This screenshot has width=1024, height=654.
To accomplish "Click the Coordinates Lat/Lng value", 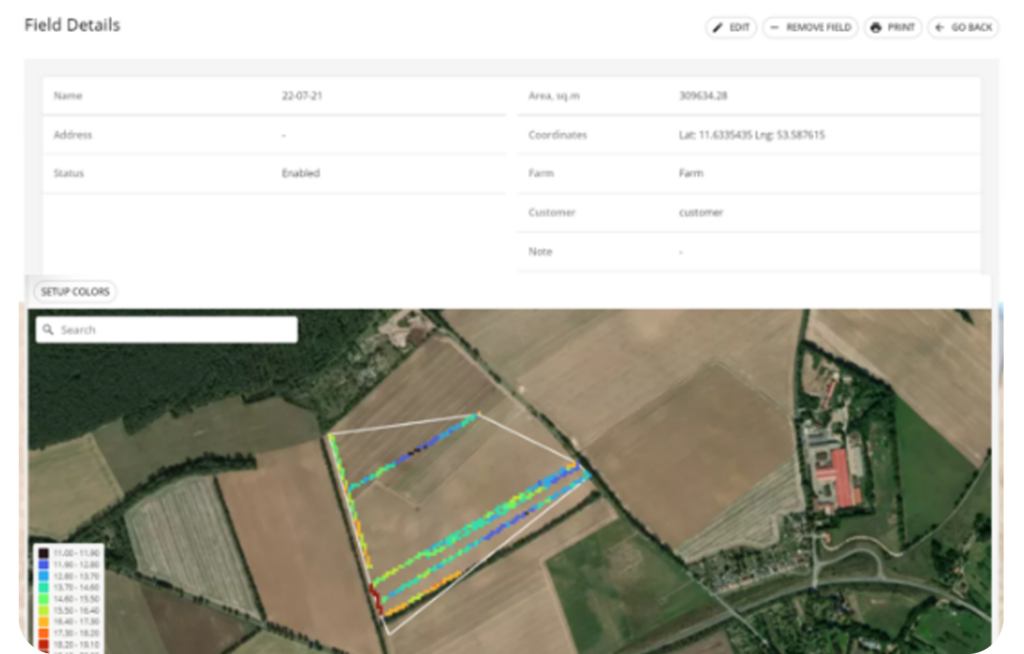I will coord(751,135).
